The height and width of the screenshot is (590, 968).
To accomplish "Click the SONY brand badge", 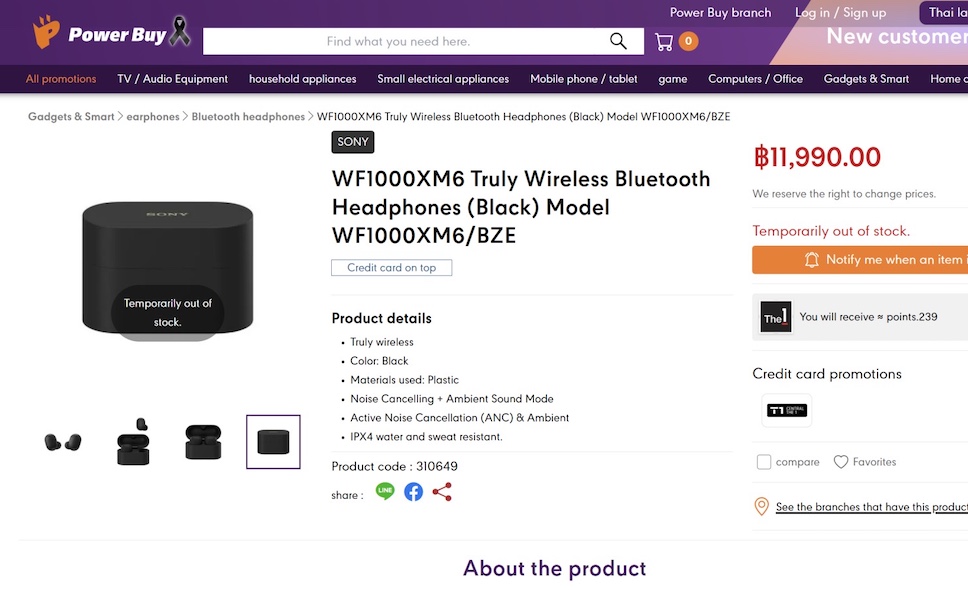I will (x=353, y=142).
